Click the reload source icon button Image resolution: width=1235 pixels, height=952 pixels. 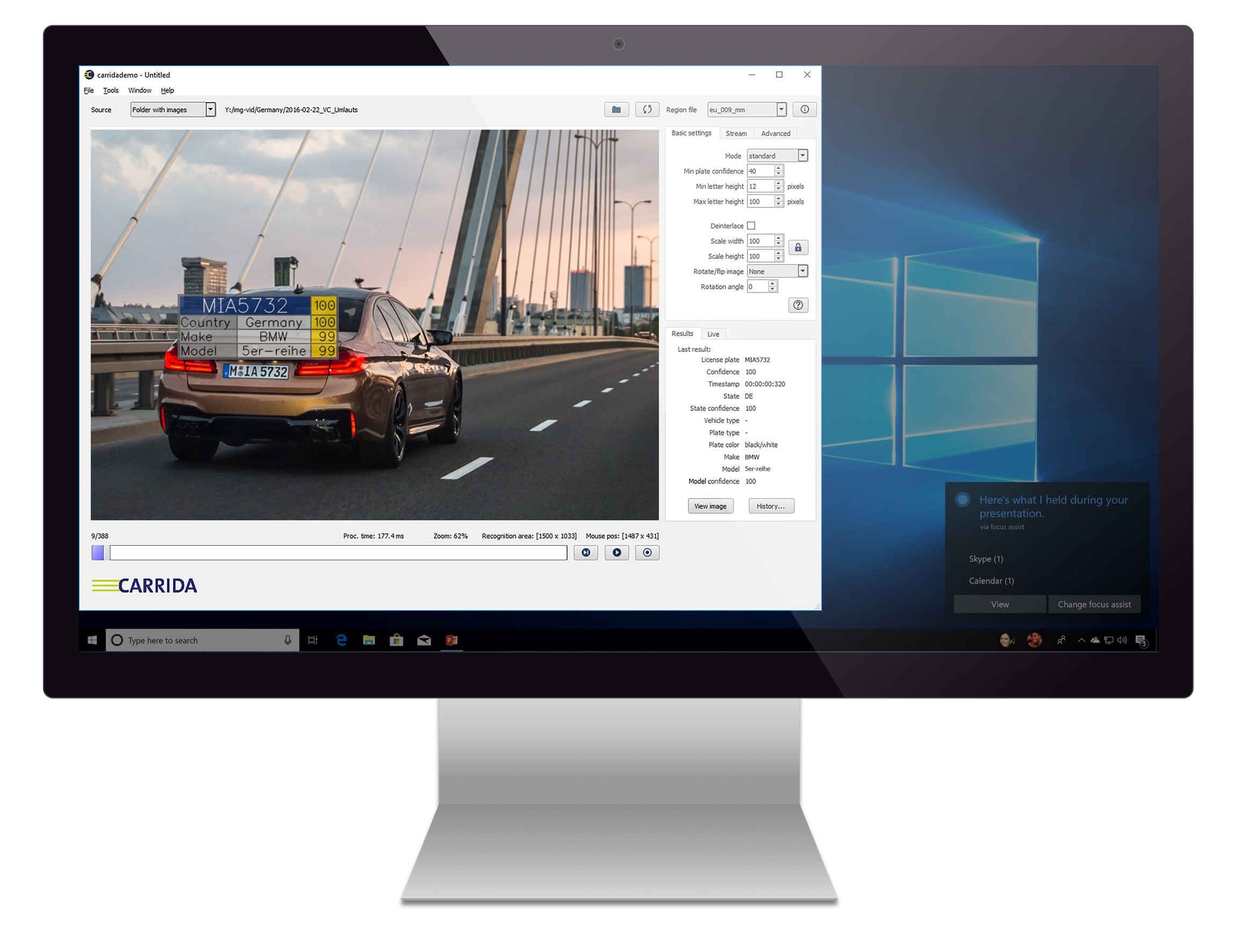(x=646, y=110)
